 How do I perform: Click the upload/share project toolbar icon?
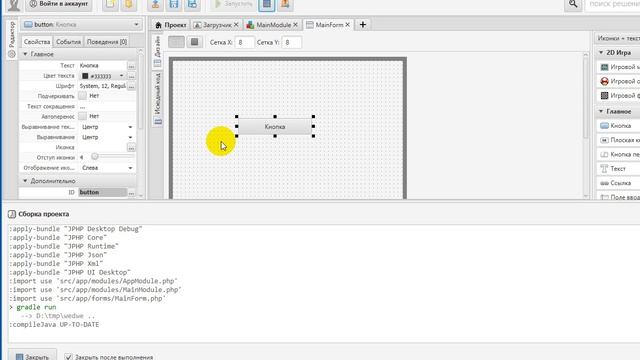coord(155,4)
